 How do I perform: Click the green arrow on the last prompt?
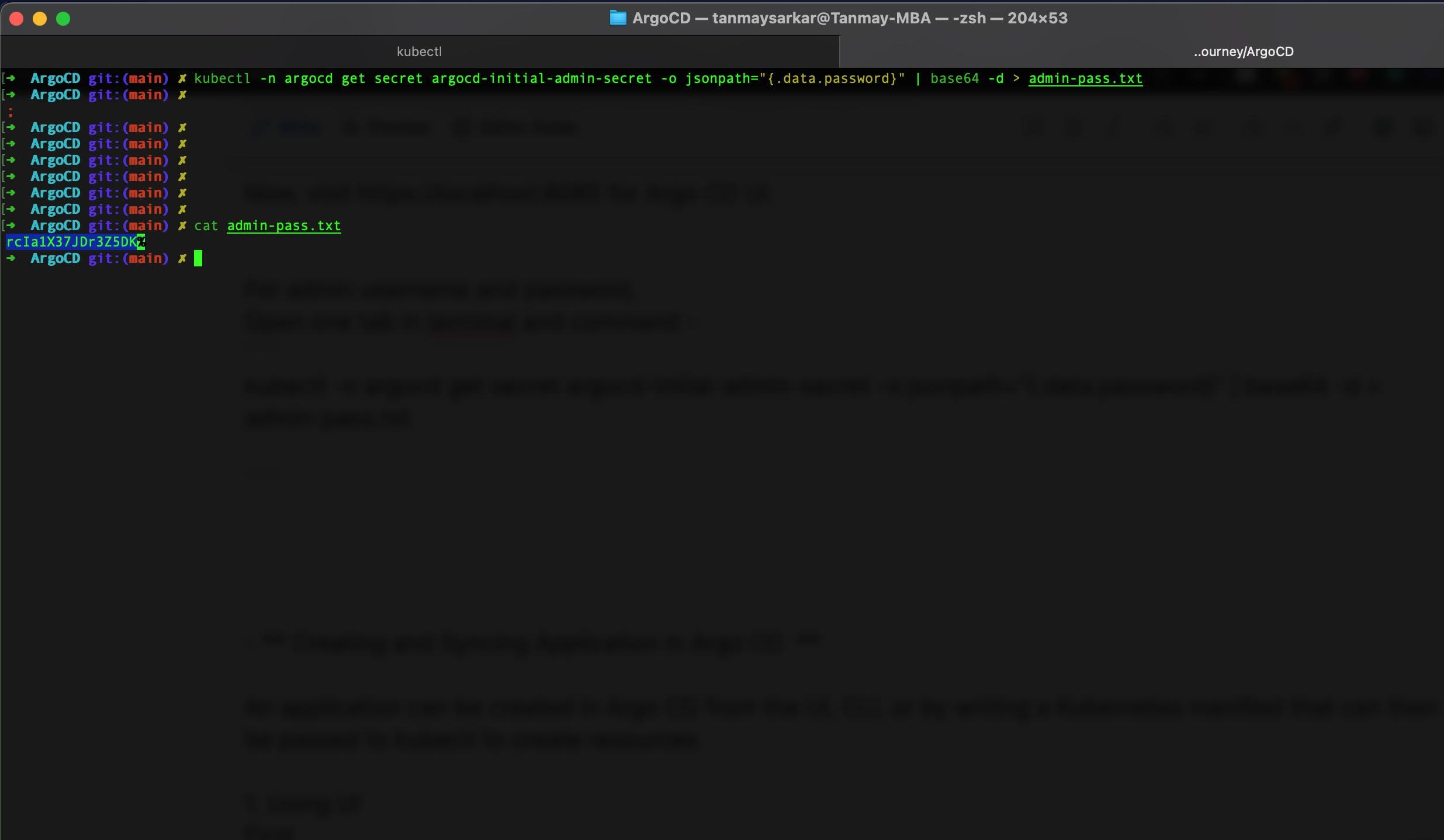[x=11, y=258]
